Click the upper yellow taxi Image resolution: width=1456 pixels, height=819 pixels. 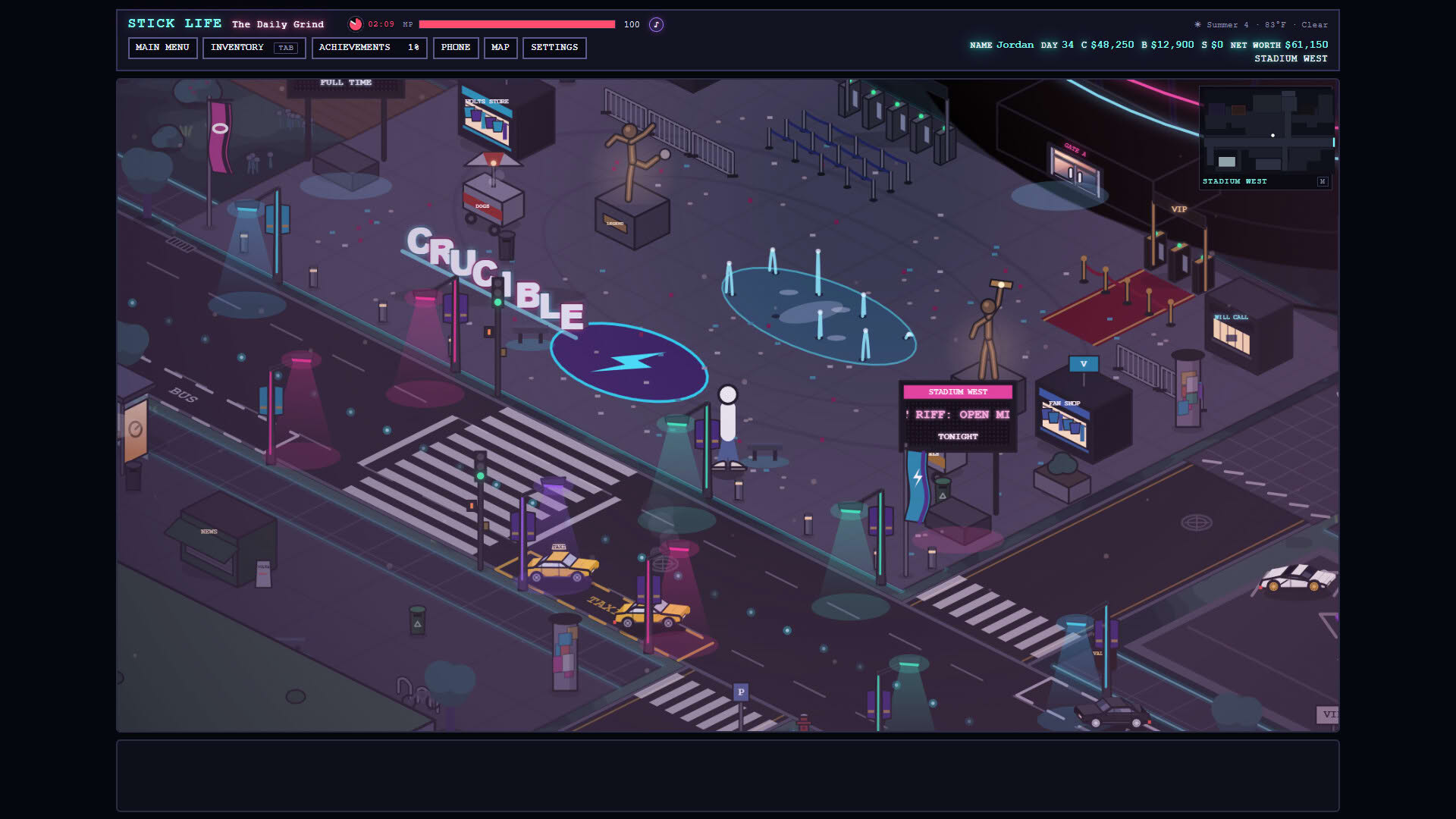coord(562,565)
